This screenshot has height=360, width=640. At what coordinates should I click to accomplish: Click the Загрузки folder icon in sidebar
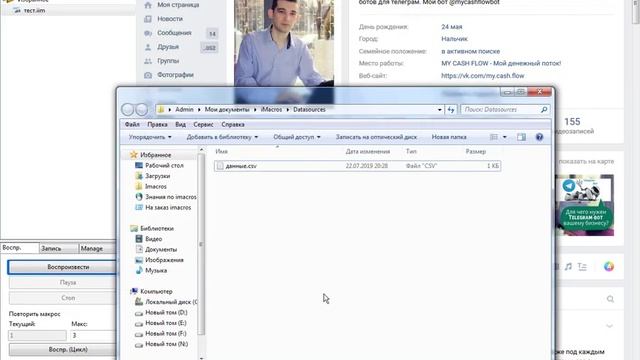(x=139, y=176)
